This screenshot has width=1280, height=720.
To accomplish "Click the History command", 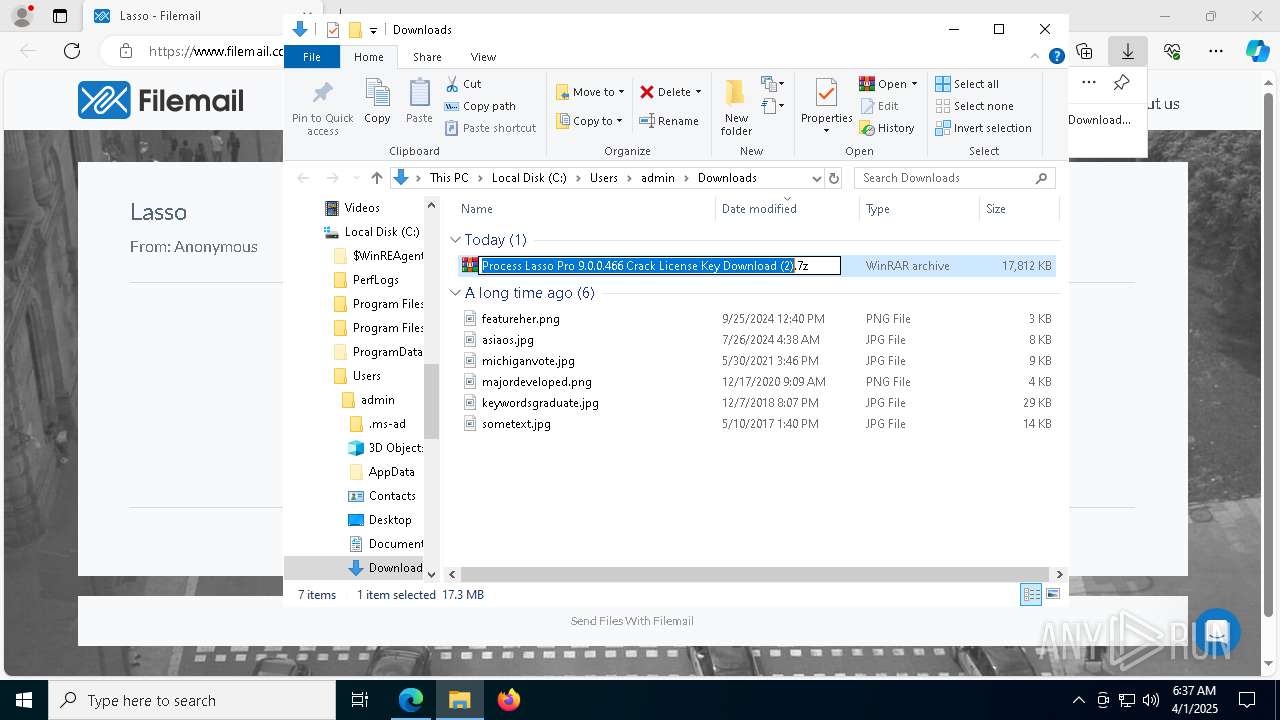I will click(887, 128).
